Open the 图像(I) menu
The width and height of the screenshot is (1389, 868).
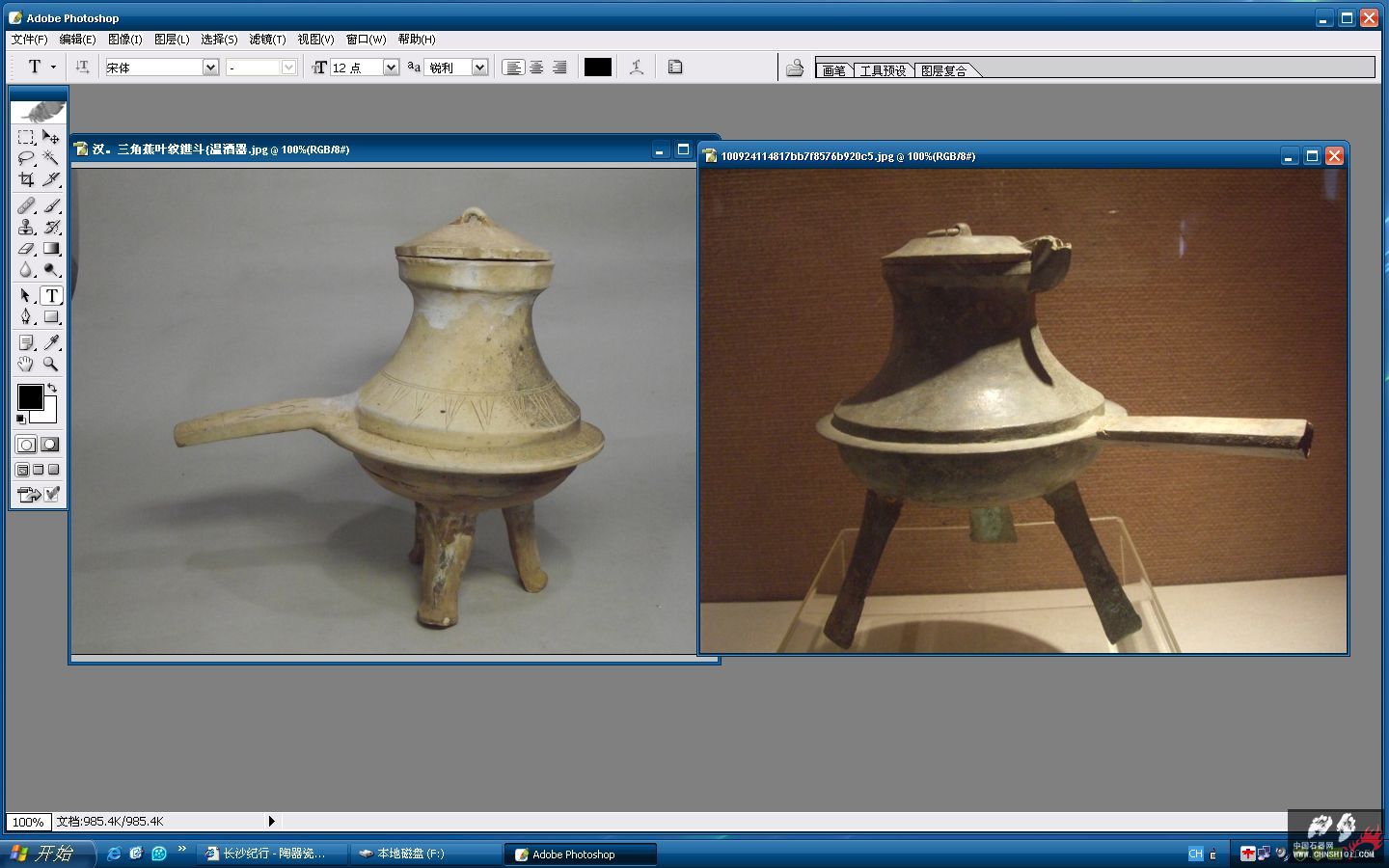point(125,40)
